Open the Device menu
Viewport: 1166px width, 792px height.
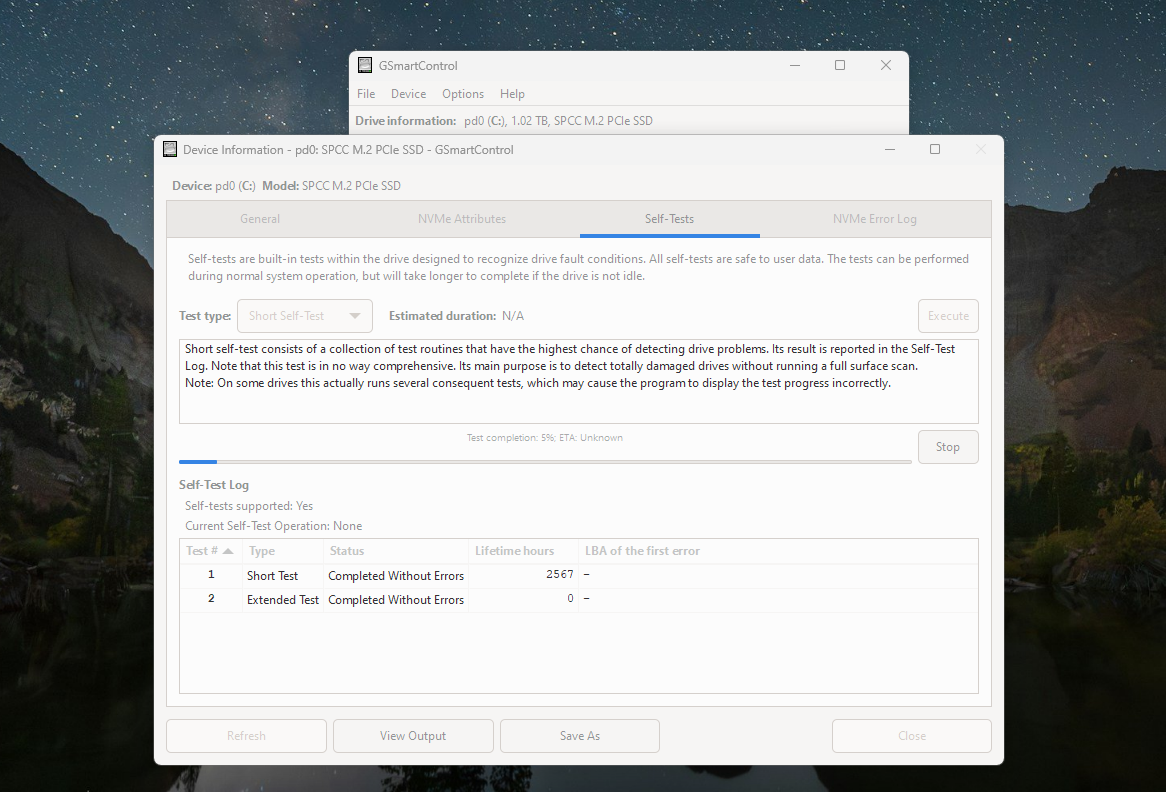(408, 94)
